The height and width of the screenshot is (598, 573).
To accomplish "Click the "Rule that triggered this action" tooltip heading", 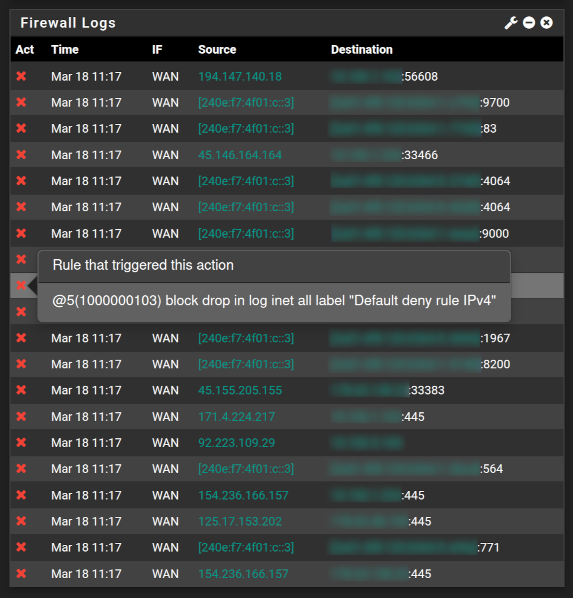I will click(x=143, y=265).
